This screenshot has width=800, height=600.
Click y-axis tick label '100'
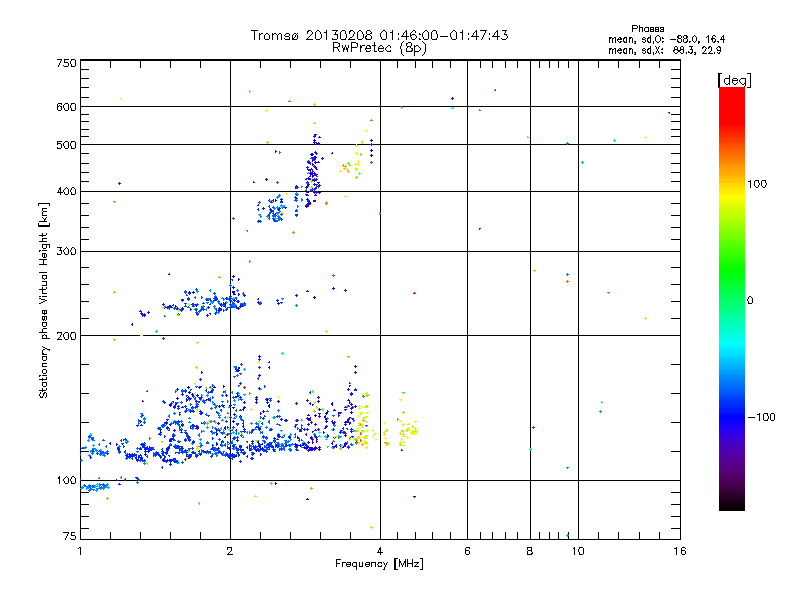point(66,481)
